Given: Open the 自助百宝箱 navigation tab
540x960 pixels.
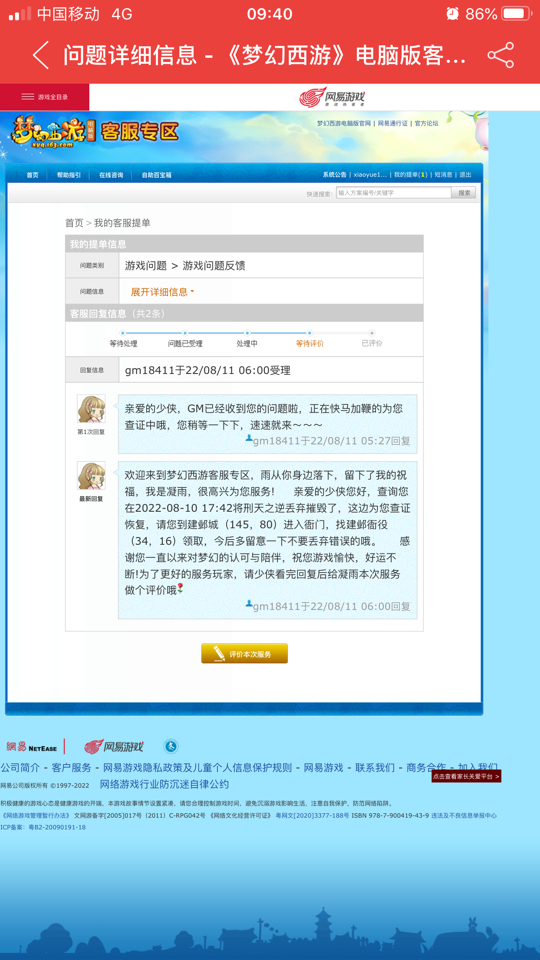Looking at the screenshot, I should (x=156, y=175).
